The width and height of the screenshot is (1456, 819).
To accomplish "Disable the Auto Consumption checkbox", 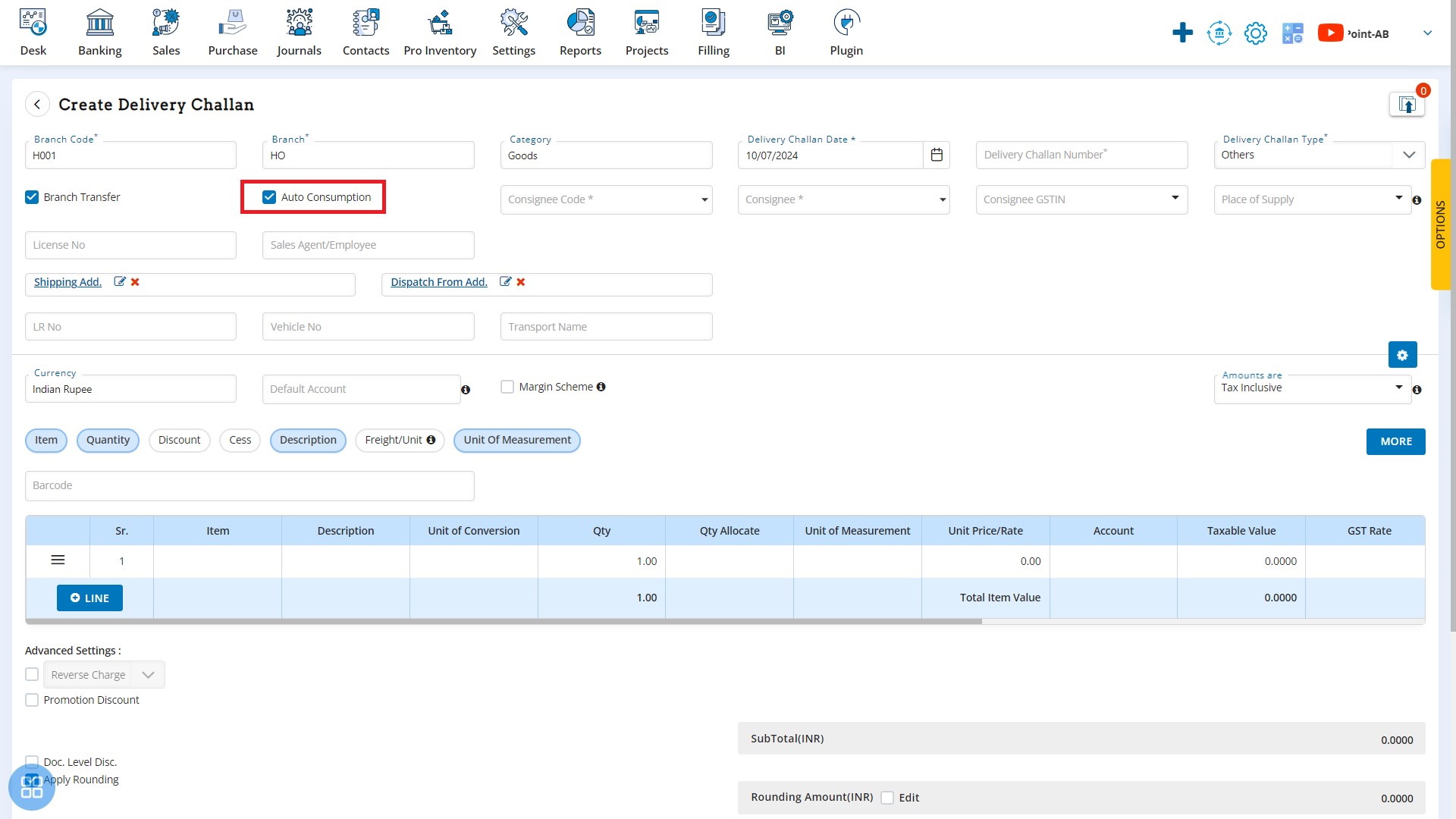I will click(269, 197).
